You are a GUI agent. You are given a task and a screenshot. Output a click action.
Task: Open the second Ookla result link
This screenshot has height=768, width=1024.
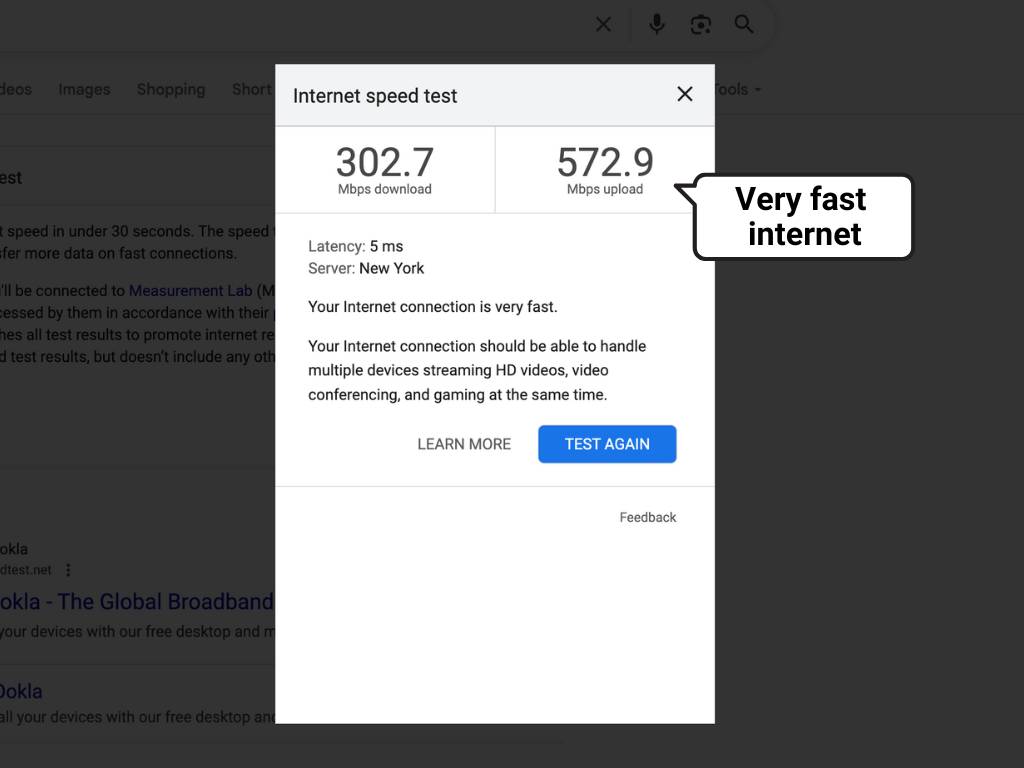point(21,691)
